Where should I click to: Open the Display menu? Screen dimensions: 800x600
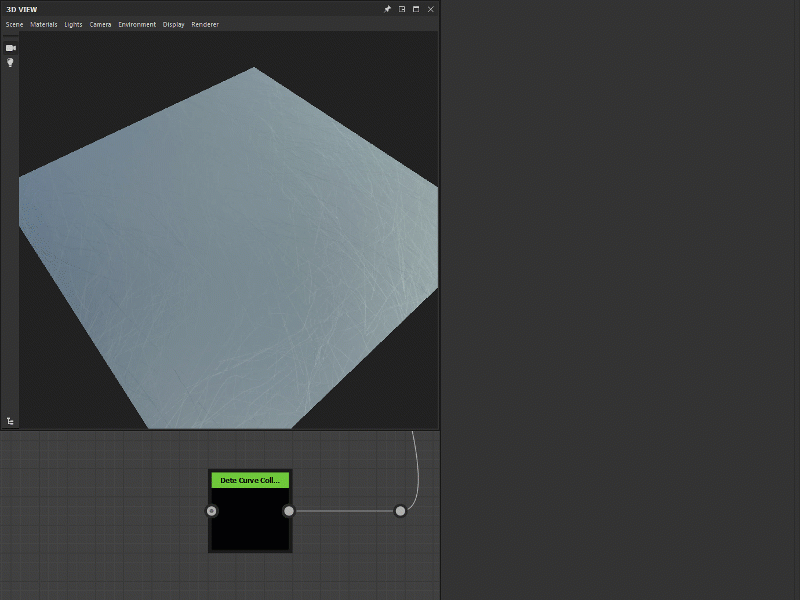pyautogui.click(x=173, y=24)
